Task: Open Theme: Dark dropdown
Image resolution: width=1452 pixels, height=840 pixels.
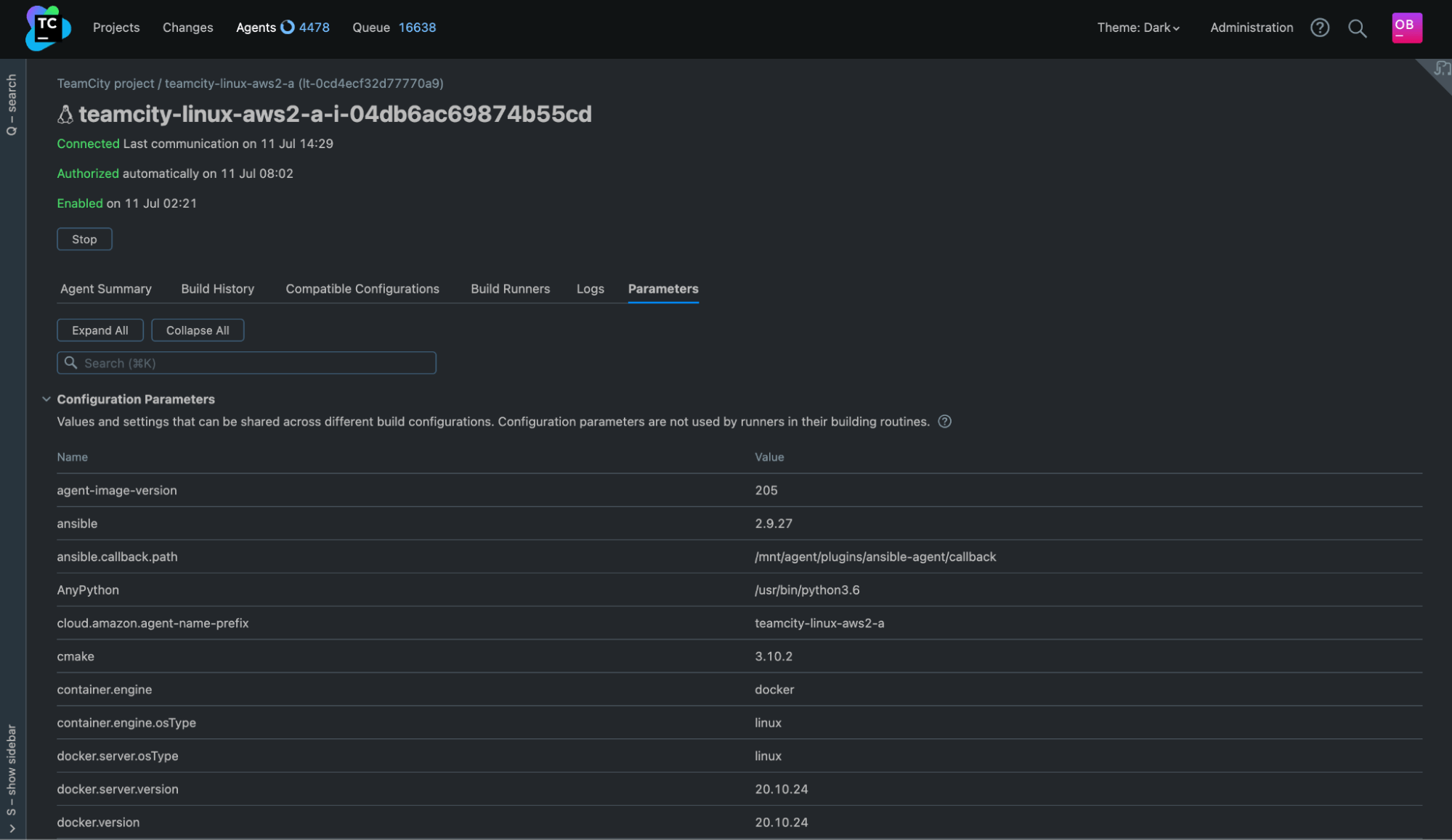Action: [x=1138, y=28]
